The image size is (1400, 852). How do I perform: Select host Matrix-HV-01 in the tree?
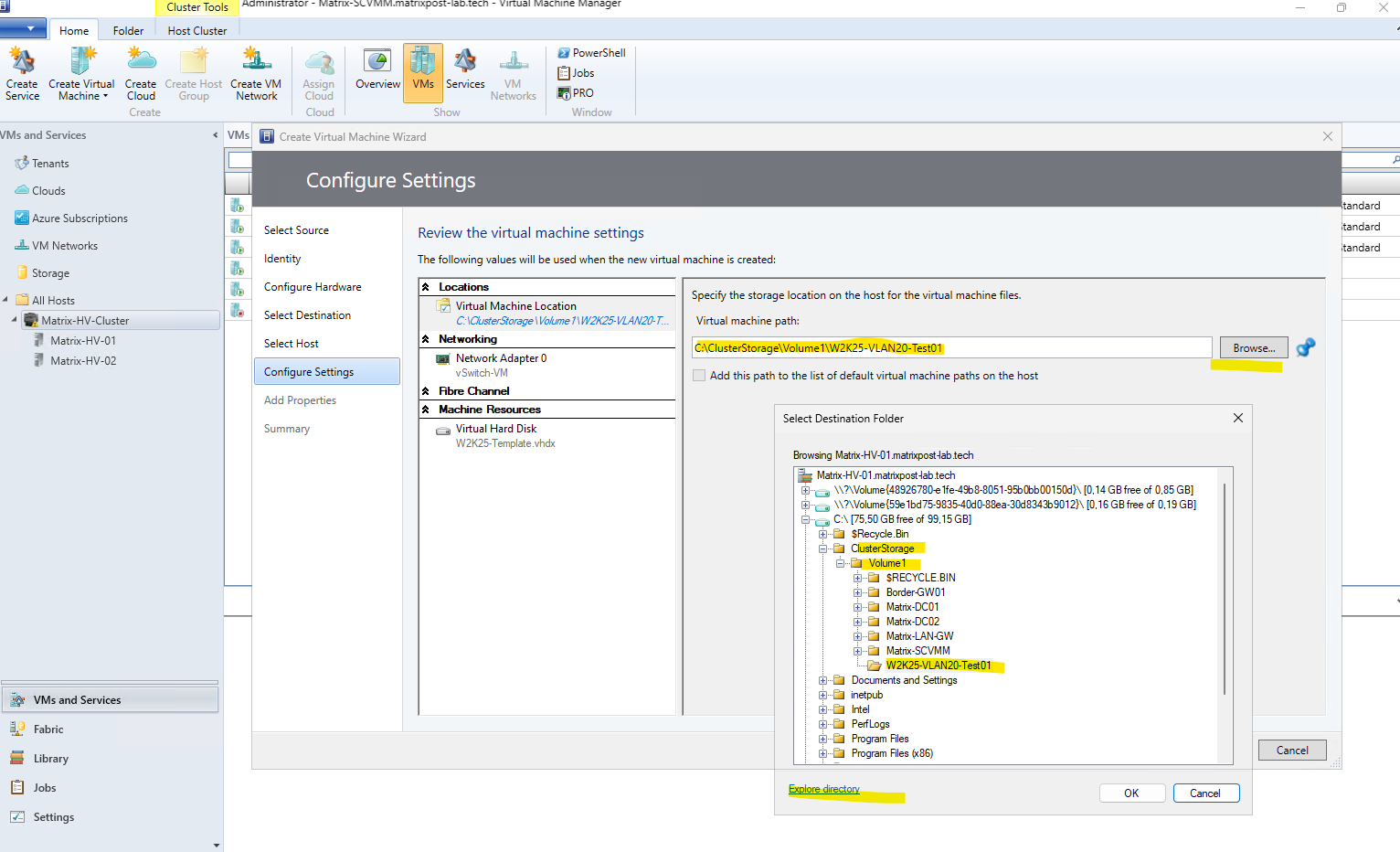point(82,341)
